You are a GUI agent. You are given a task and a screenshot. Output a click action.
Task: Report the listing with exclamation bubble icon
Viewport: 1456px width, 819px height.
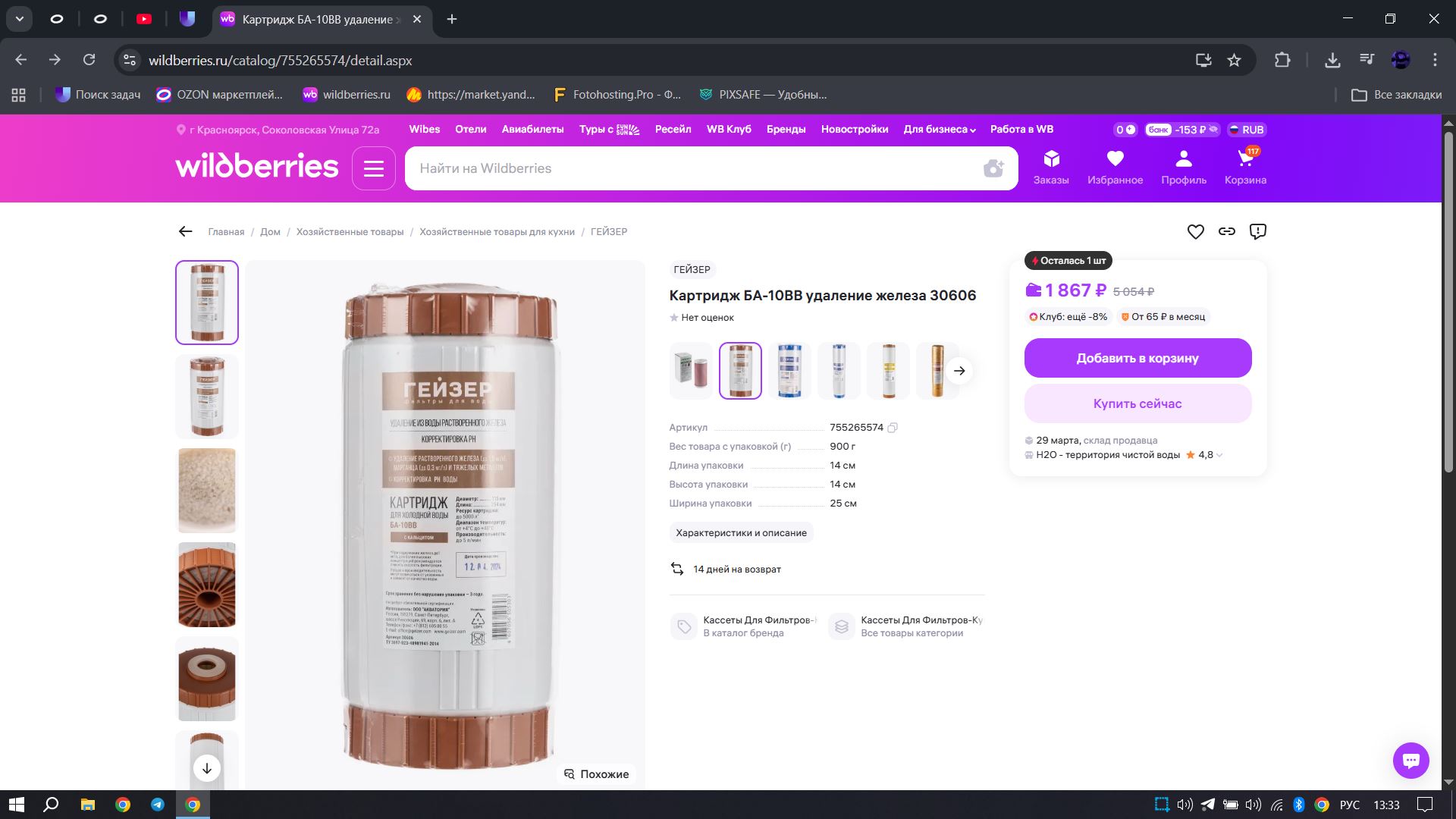[x=1258, y=232]
